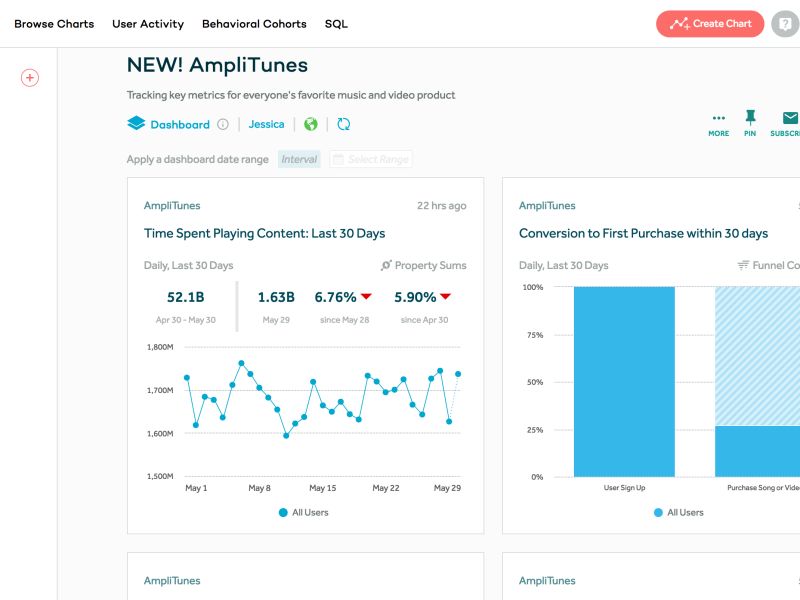
Task: Click AmpliTunes label on Time Spent card
Action: [x=172, y=206]
